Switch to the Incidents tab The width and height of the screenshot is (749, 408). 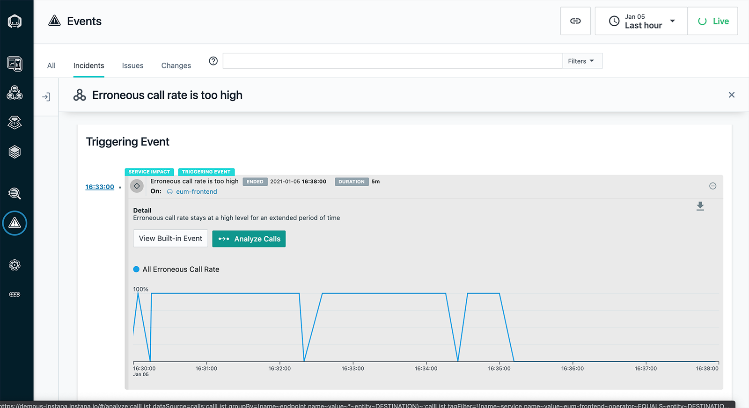click(x=88, y=65)
